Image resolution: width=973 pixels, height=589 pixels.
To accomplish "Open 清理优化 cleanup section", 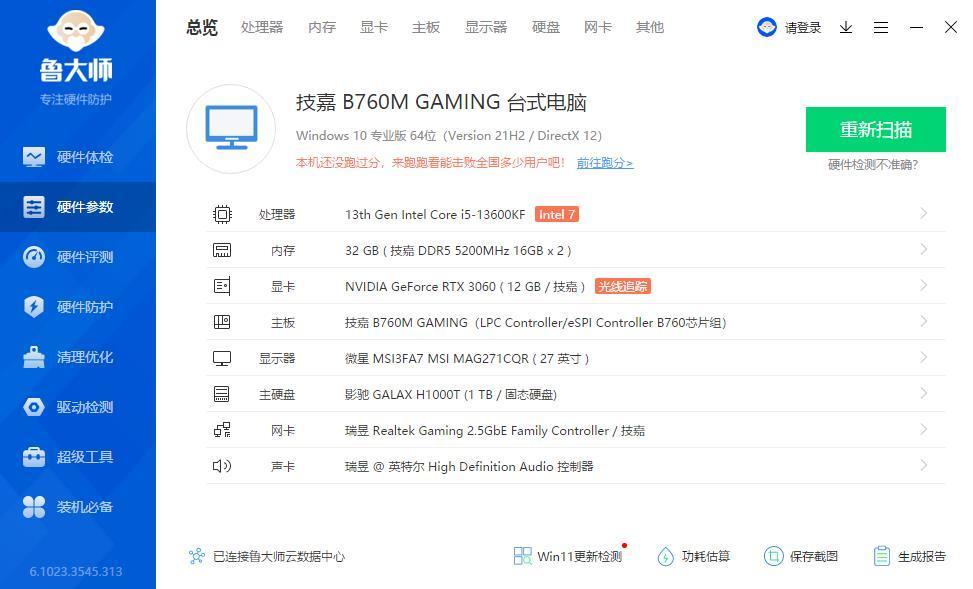I will [78, 357].
